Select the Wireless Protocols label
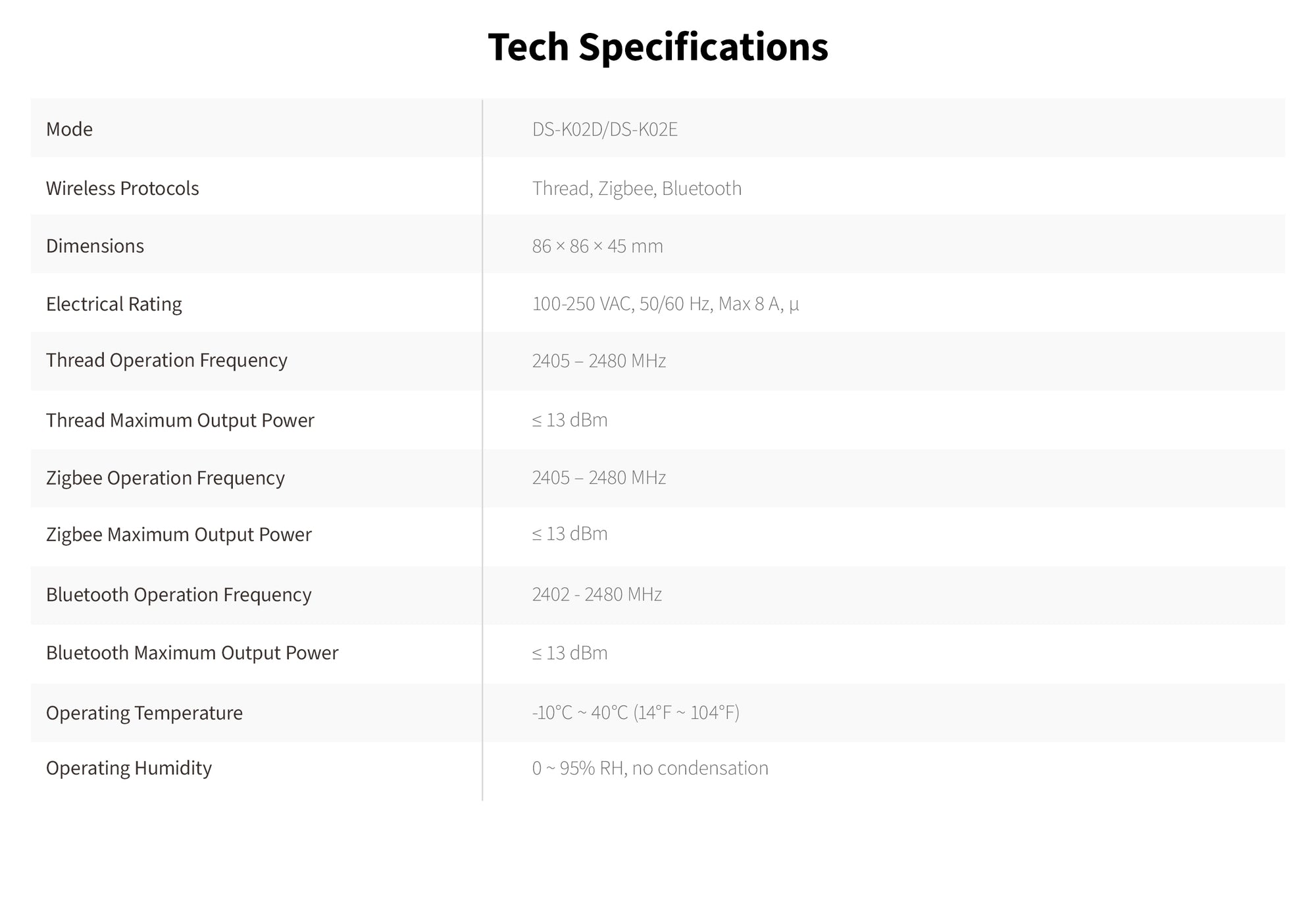Screen dimensions: 1316x898 [x=122, y=188]
